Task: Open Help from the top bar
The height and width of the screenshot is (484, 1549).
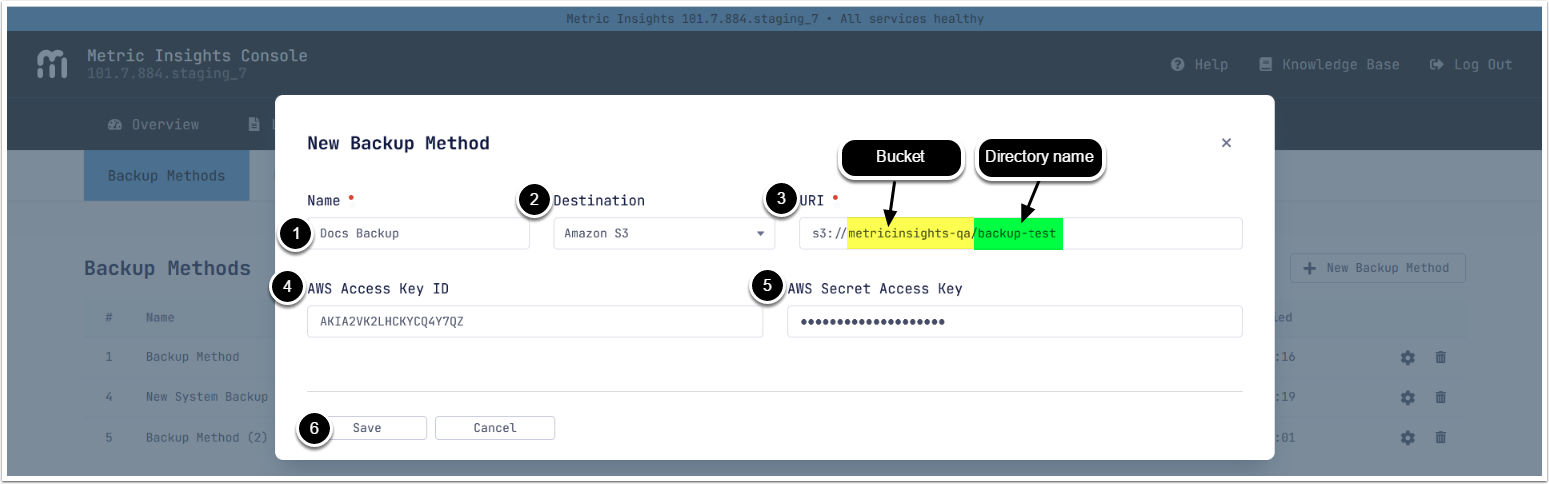Action: pyautogui.click(x=1200, y=64)
